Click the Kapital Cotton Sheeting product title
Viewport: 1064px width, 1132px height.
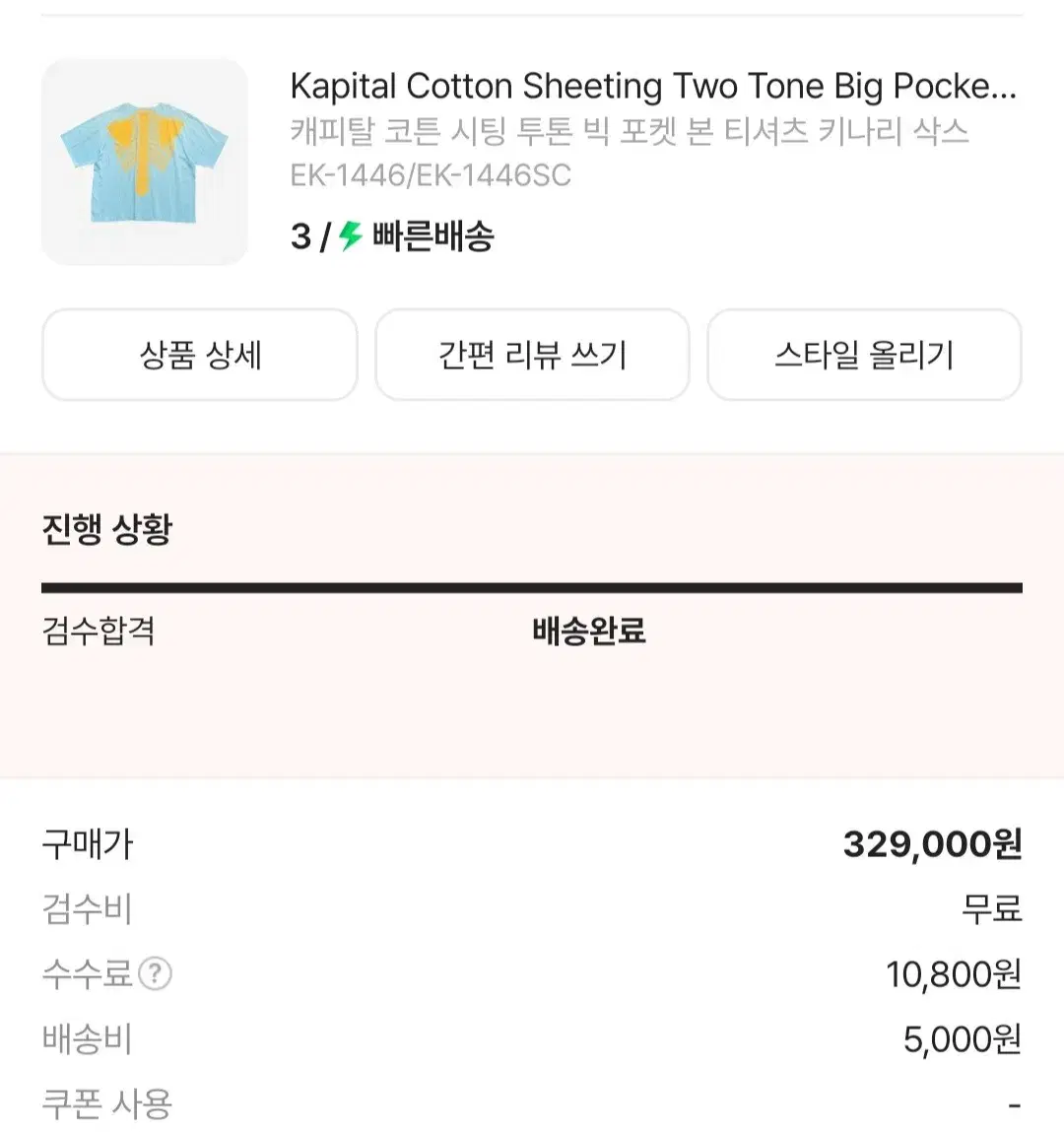tap(652, 87)
